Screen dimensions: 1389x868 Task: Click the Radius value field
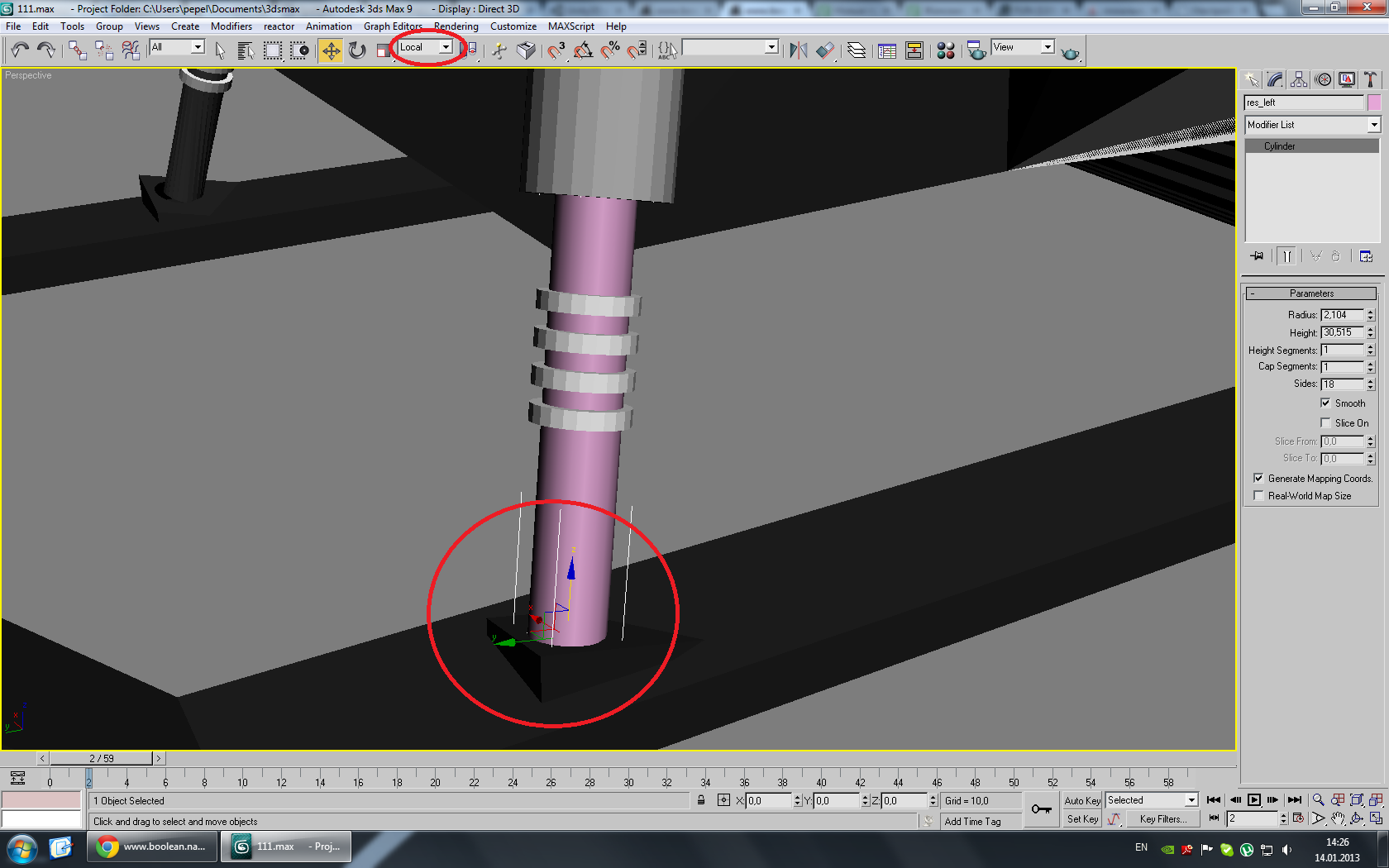coord(1342,315)
